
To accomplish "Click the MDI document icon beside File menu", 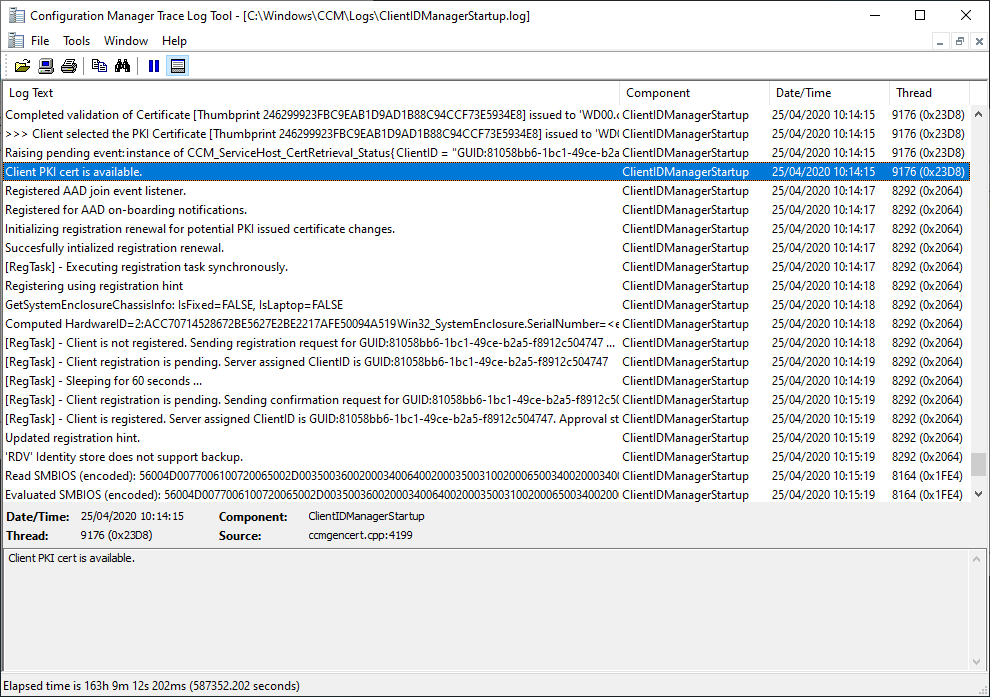I will (15, 41).
